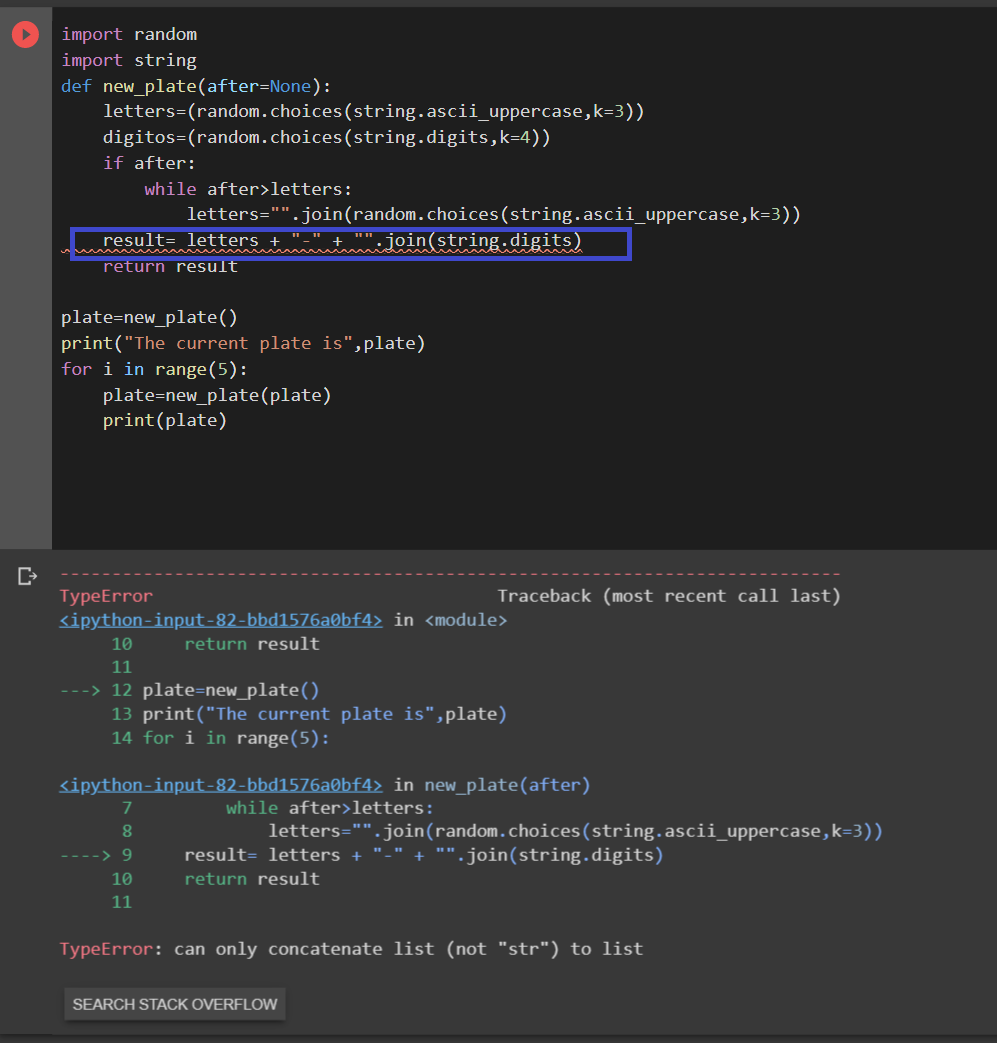Click the indented 'letters="".join(random.choices' editor line

coord(494,215)
